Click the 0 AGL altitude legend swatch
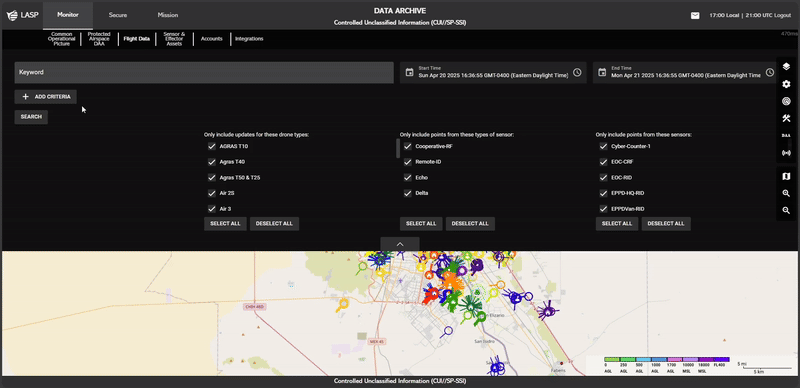This screenshot has width=800, height=388. pyautogui.click(x=611, y=360)
